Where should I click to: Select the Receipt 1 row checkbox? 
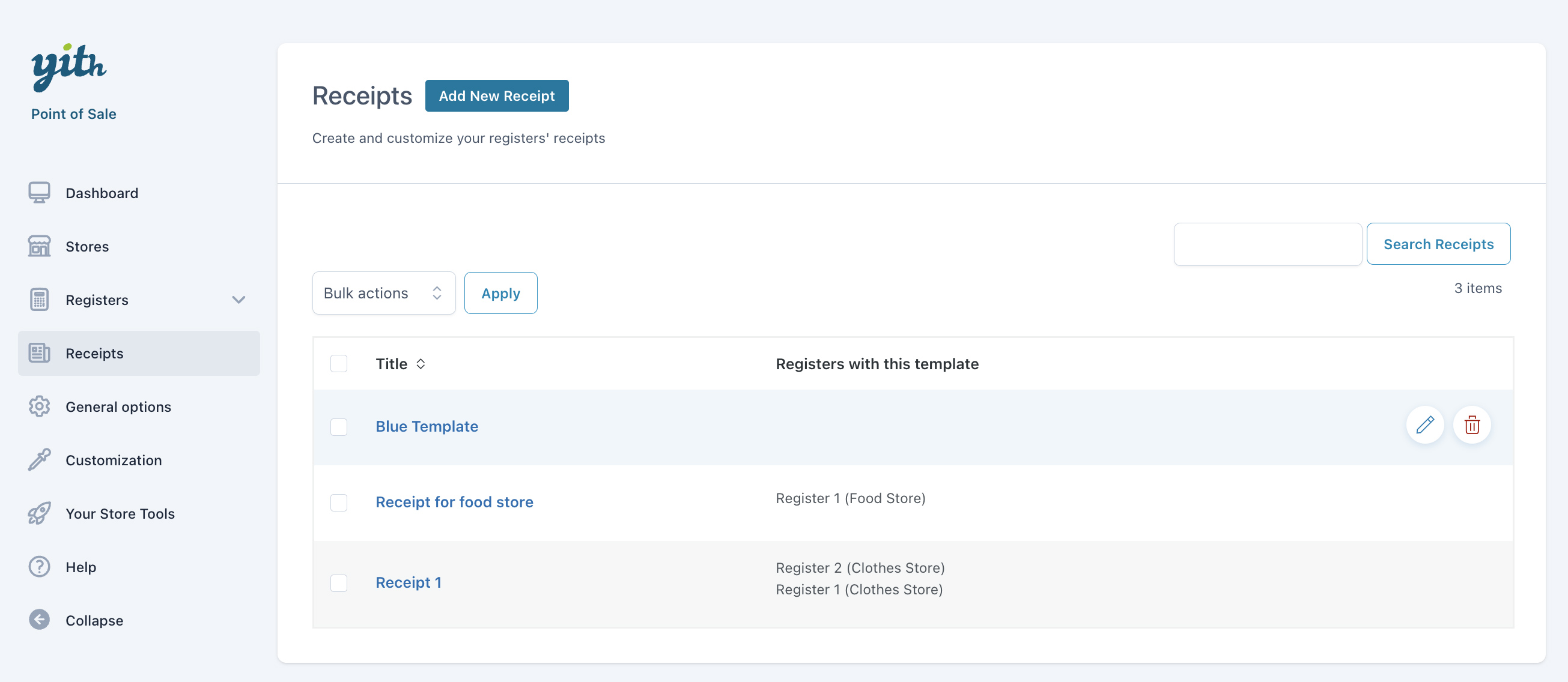(338, 583)
